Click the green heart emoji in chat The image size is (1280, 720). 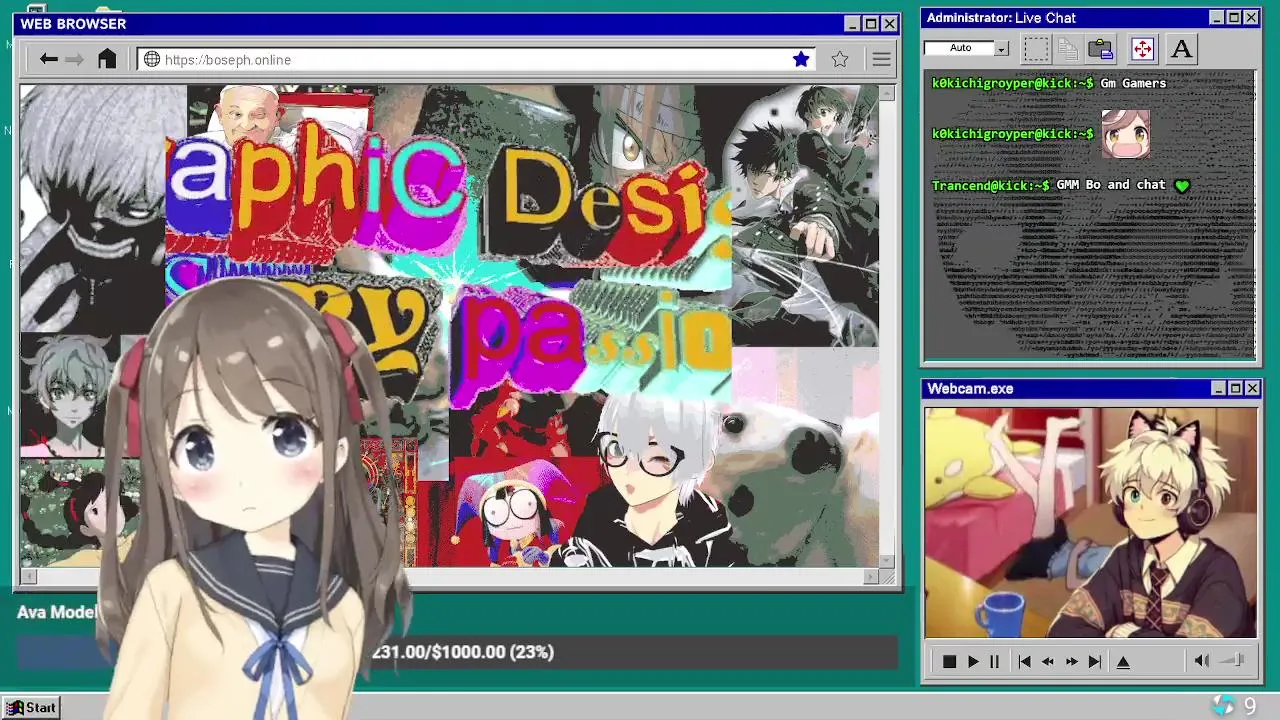(1182, 185)
